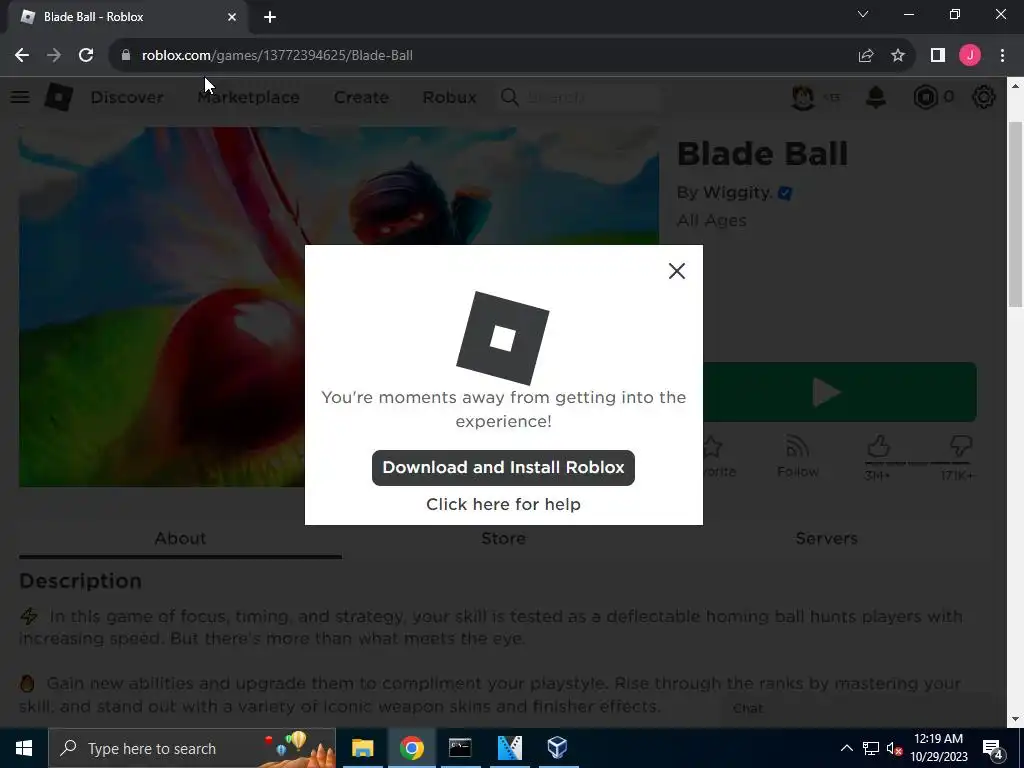Select the Blade Ball - Roblox tab
Screen dimensions: 1024x768
pyautogui.click(x=128, y=17)
